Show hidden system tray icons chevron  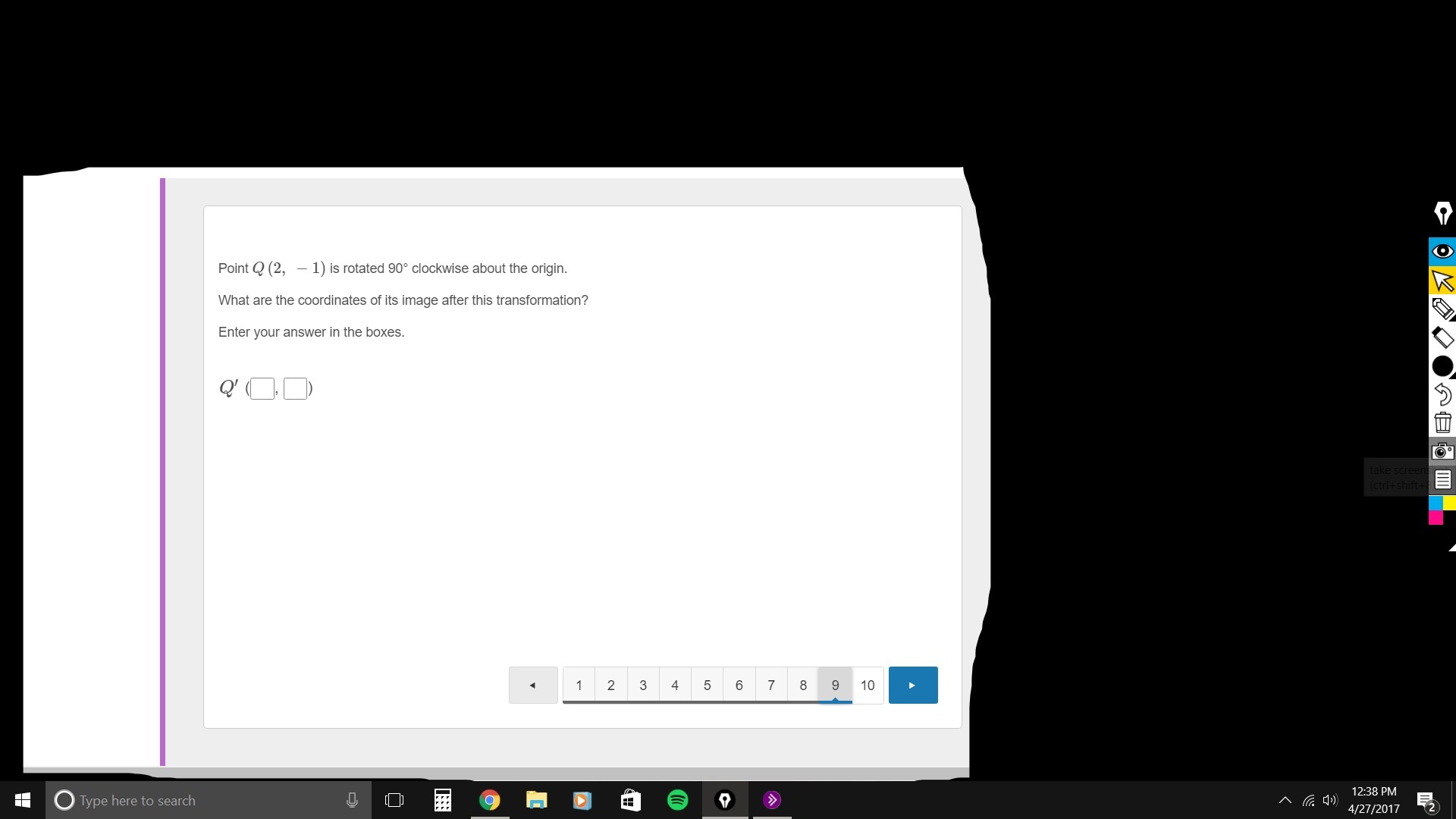tap(1285, 800)
